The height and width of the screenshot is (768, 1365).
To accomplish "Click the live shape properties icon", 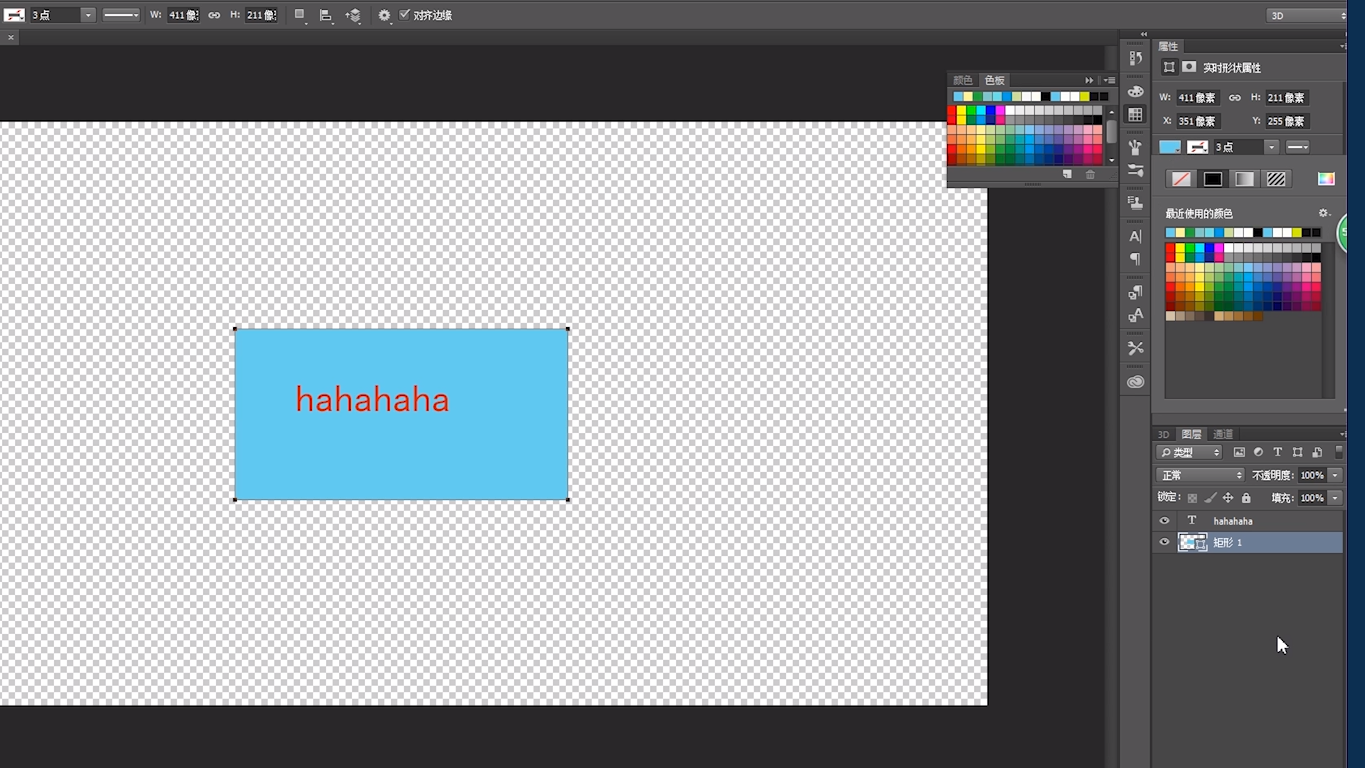I will pyautogui.click(x=1168, y=67).
